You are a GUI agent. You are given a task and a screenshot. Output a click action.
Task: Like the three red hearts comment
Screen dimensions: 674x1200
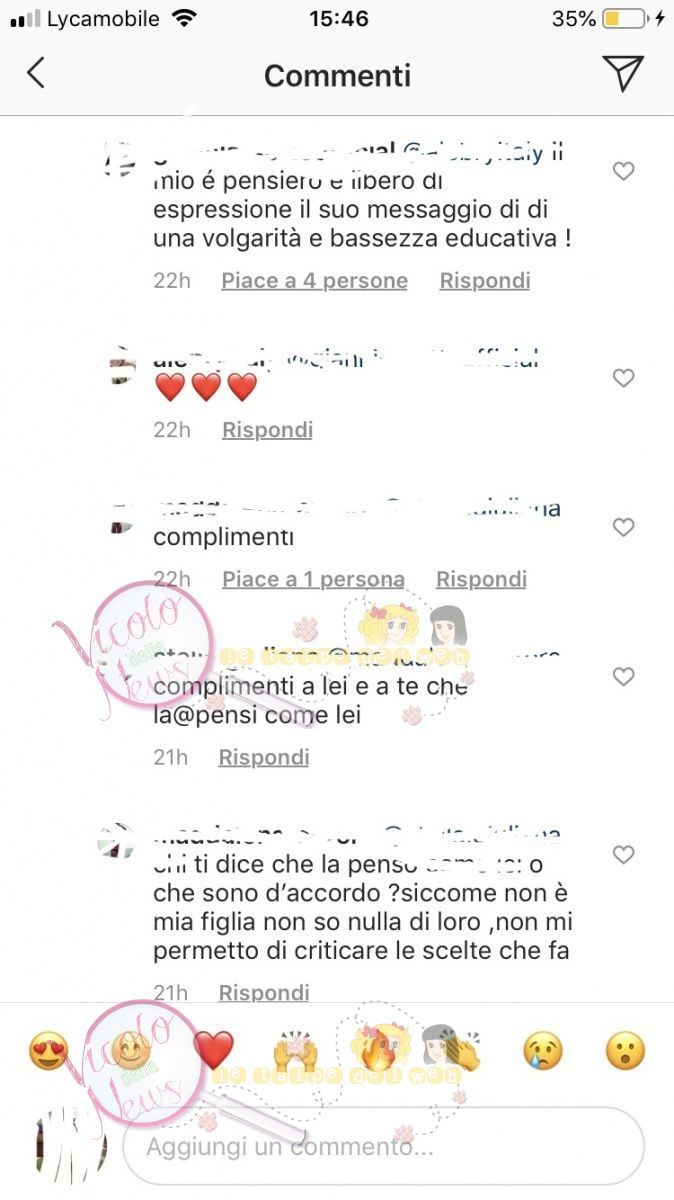click(624, 378)
